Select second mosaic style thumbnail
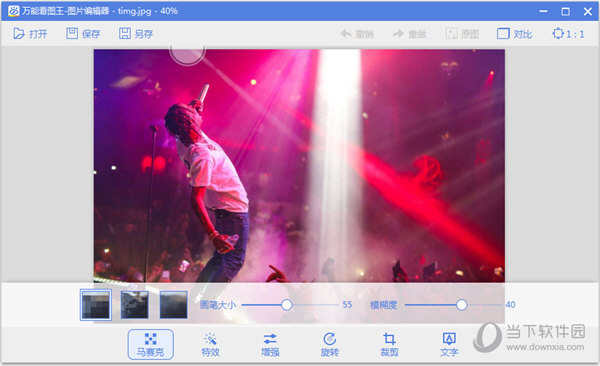The height and width of the screenshot is (366, 600). pyautogui.click(x=135, y=305)
